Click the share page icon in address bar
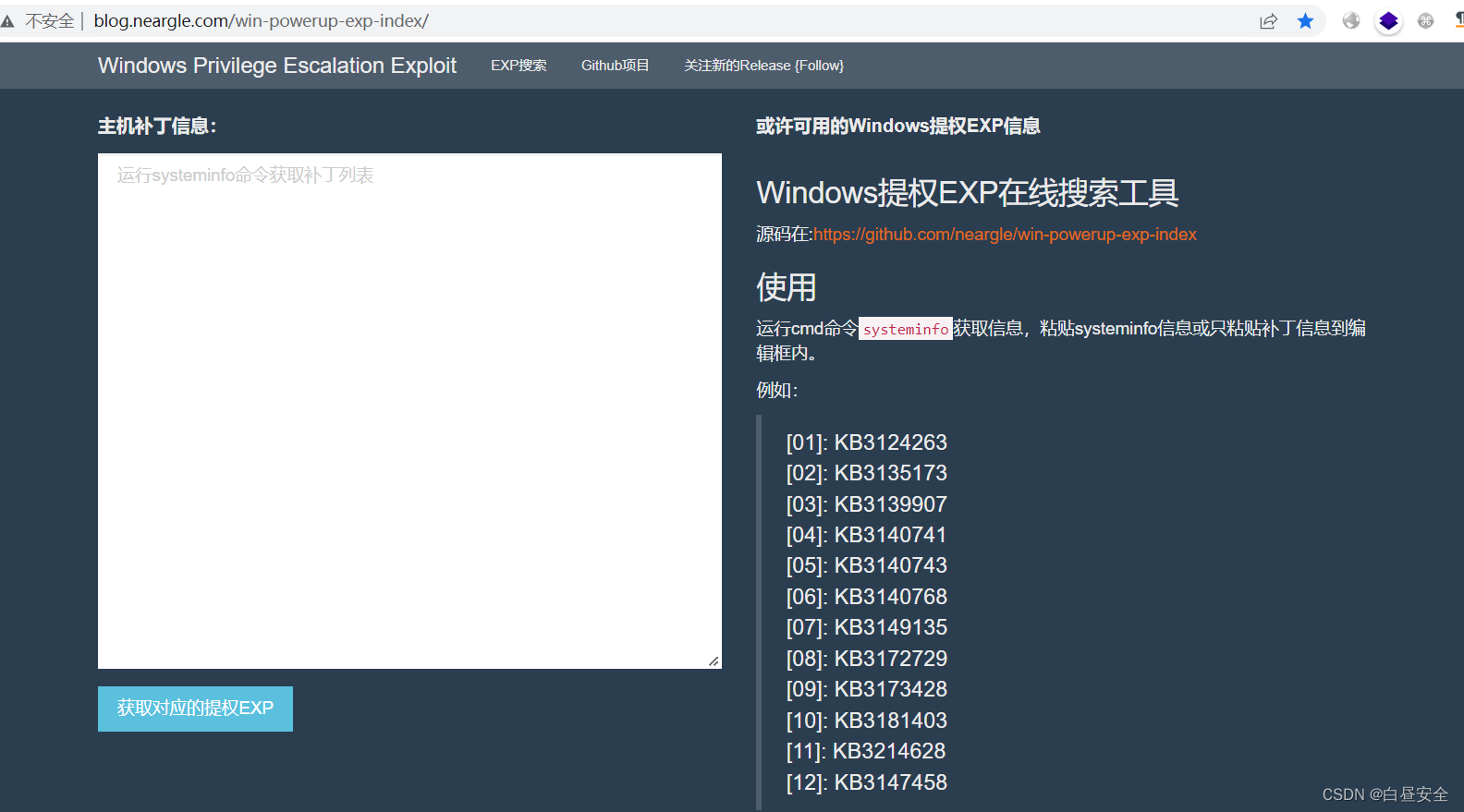1464x812 pixels. click(x=1268, y=21)
